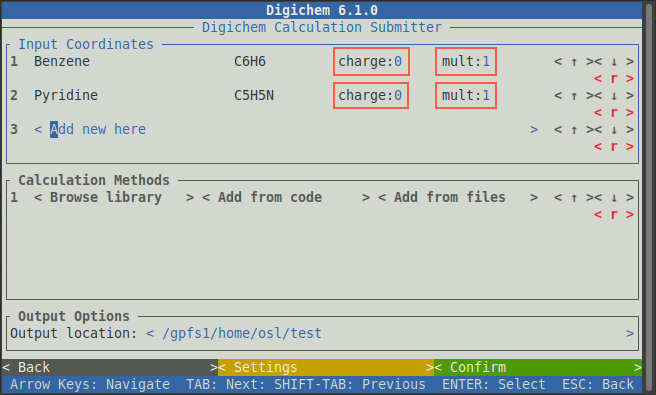The width and height of the screenshot is (656, 395).
Task: Go Back using the bottom bar button
Action: [x=110, y=367]
